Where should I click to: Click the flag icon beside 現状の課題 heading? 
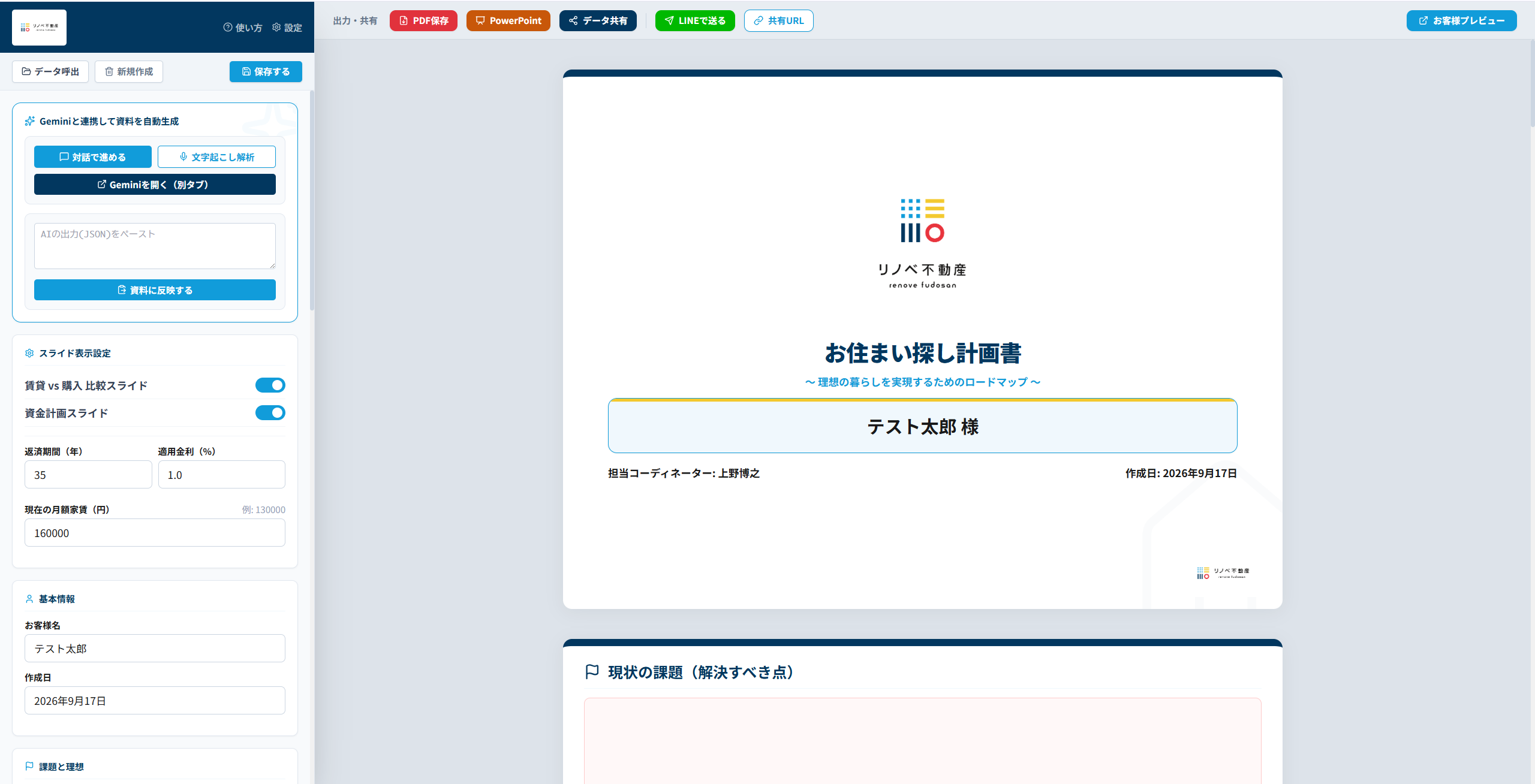click(x=592, y=672)
